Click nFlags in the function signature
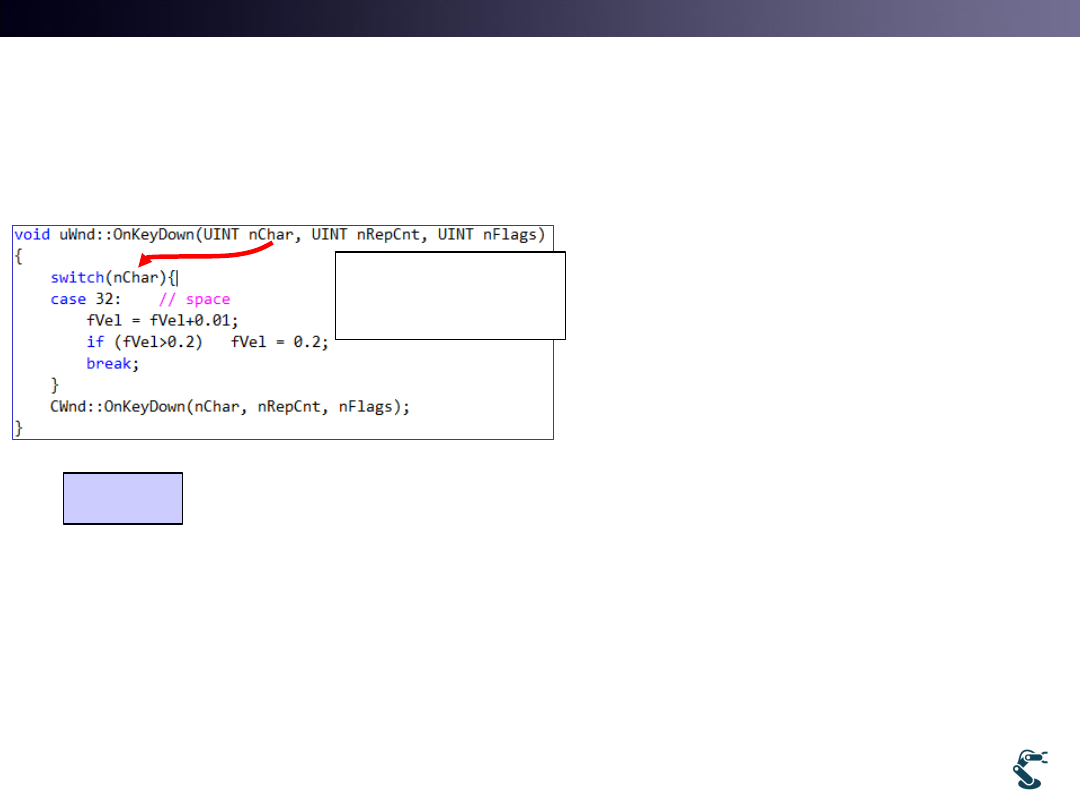Screen dimensions: 1080x810 click(510, 234)
